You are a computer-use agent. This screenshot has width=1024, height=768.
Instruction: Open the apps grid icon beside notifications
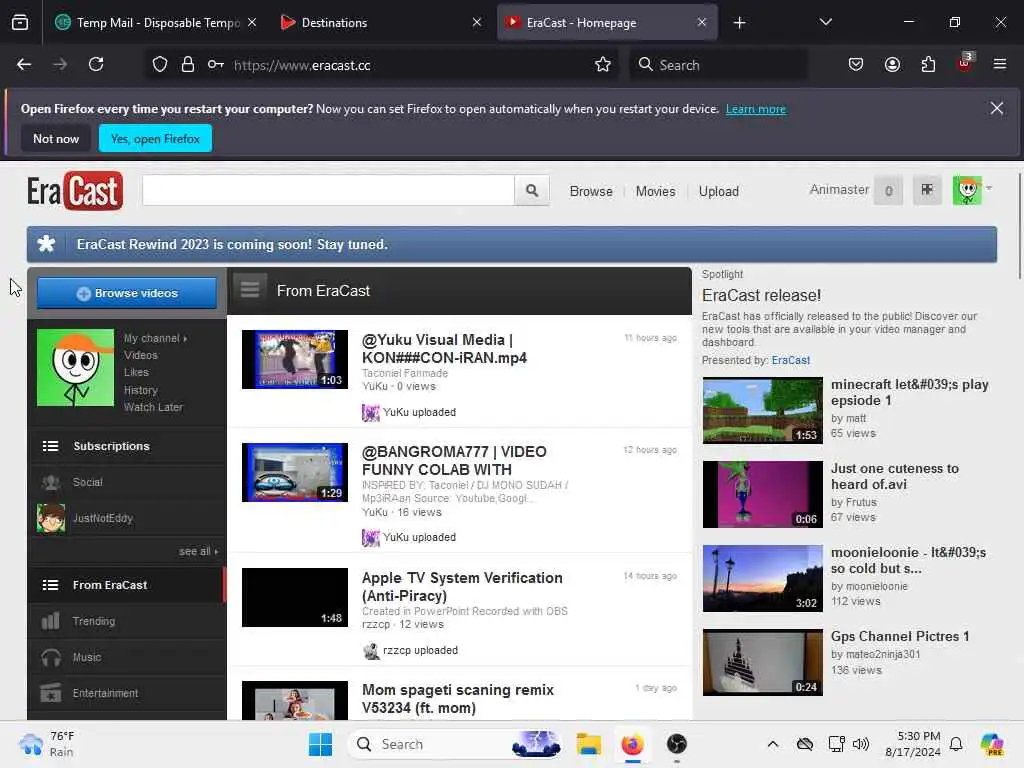click(927, 190)
